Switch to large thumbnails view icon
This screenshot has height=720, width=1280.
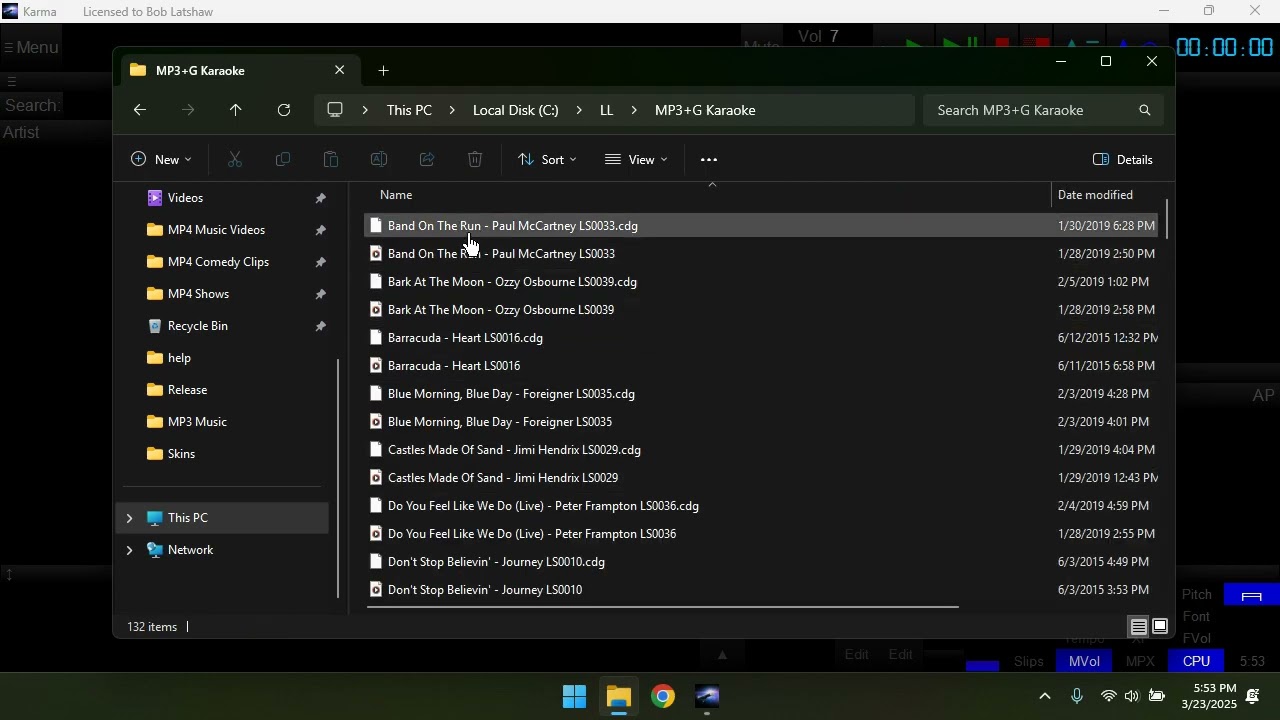point(1160,627)
